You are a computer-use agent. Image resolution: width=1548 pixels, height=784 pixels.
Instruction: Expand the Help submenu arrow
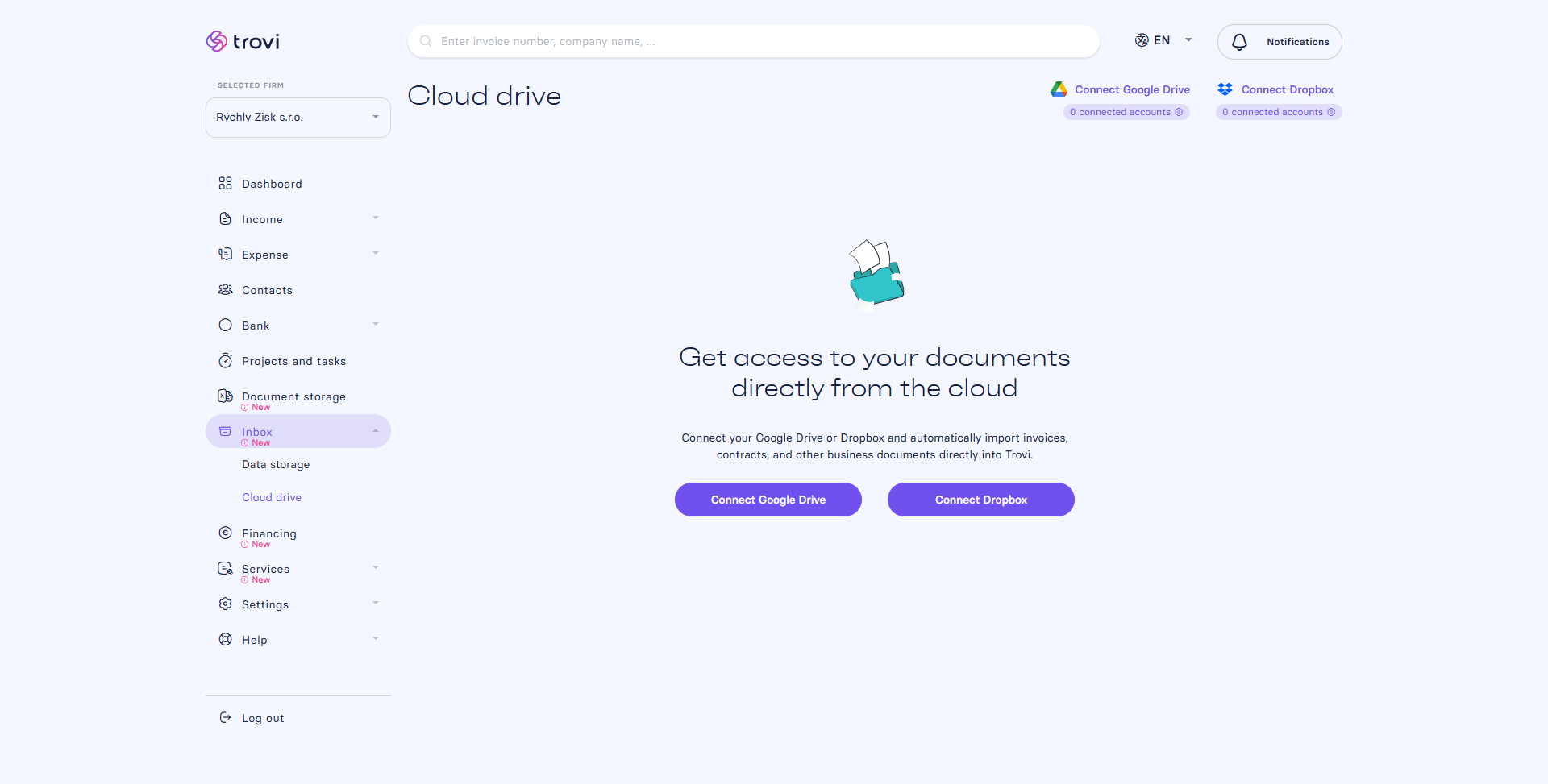coord(376,638)
